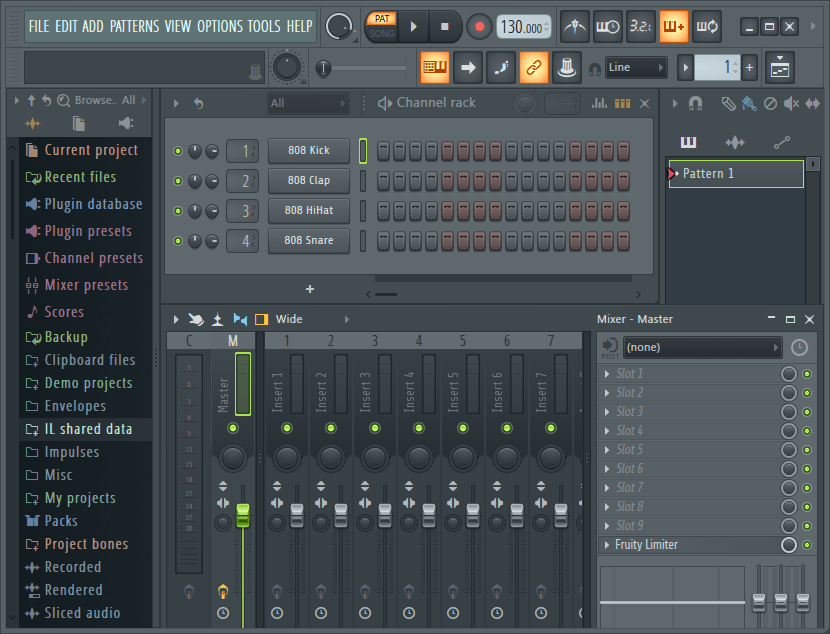Open the FILE menu
Image resolution: width=830 pixels, height=634 pixels.
point(39,26)
